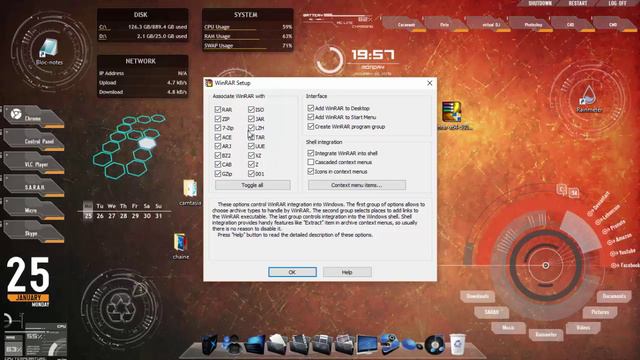Click the RESTART button at top right
Image resolution: width=640 pixels, height=360 pixels.
tap(578, 3)
